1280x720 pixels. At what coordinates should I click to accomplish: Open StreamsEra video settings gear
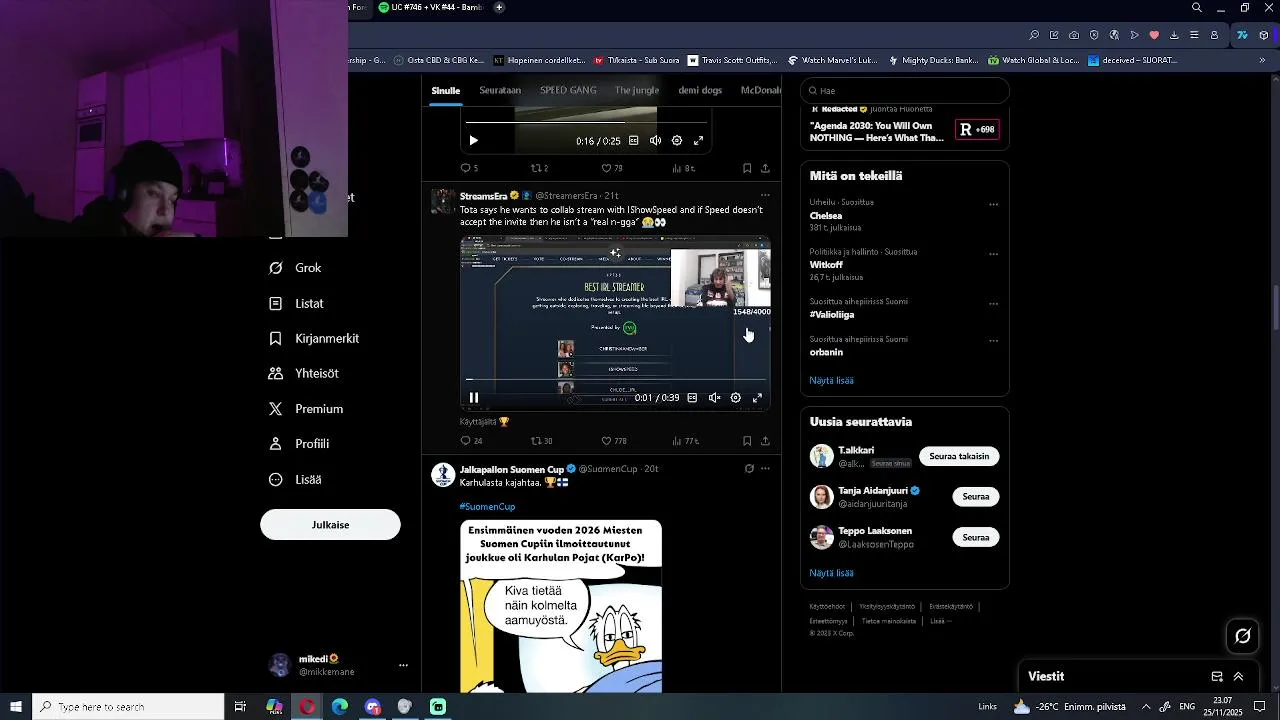pyautogui.click(x=736, y=398)
